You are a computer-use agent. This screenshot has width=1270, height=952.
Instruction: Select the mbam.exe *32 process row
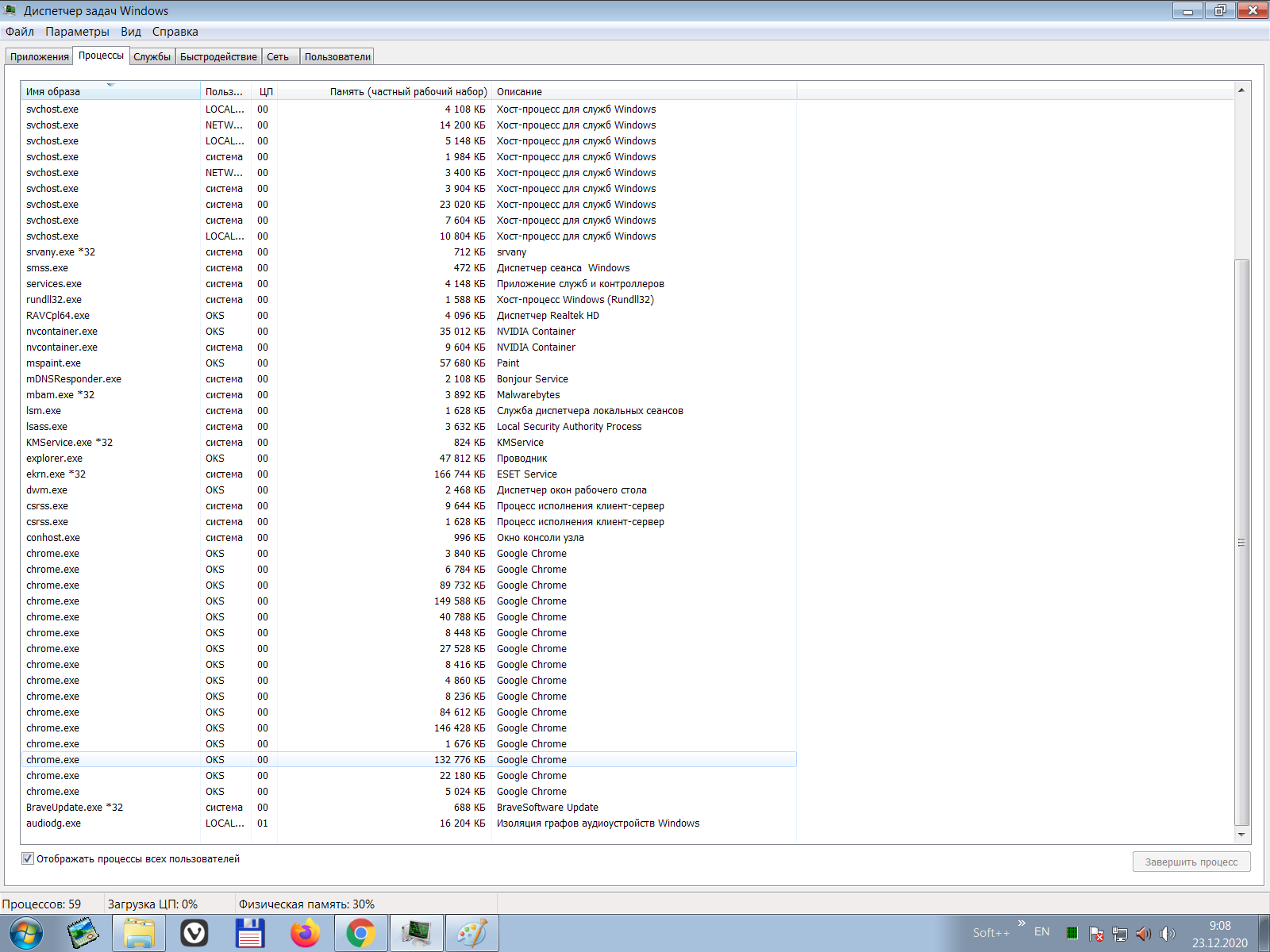coord(409,395)
